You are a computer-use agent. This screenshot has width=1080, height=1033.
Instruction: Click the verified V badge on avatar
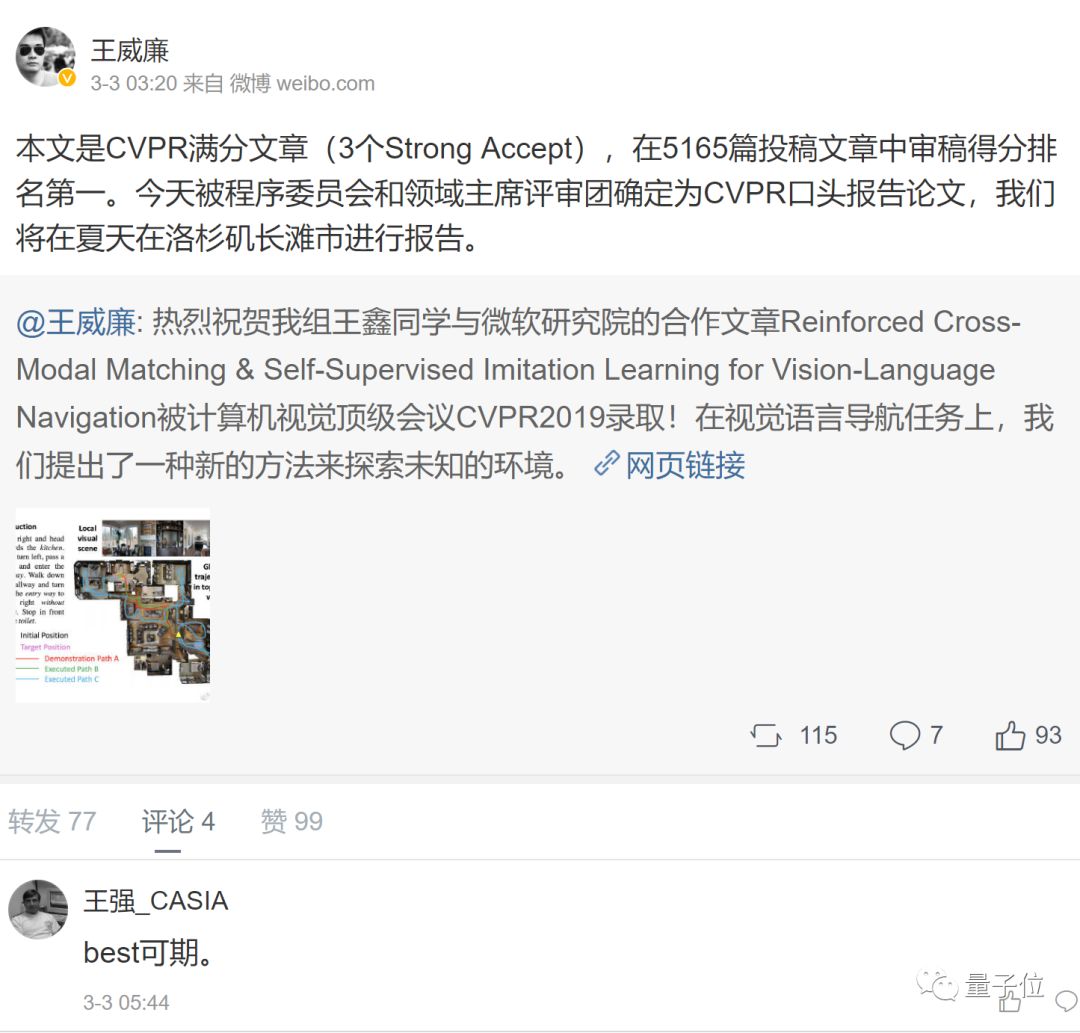[x=67, y=79]
